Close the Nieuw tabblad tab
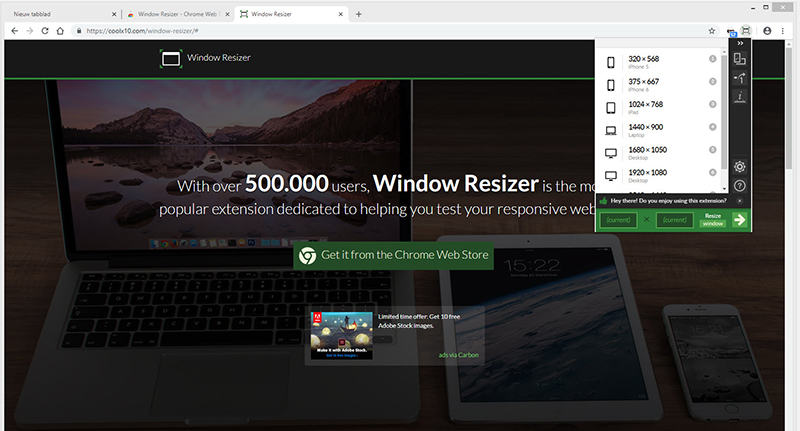The height and width of the screenshot is (431, 800). coord(114,14)
